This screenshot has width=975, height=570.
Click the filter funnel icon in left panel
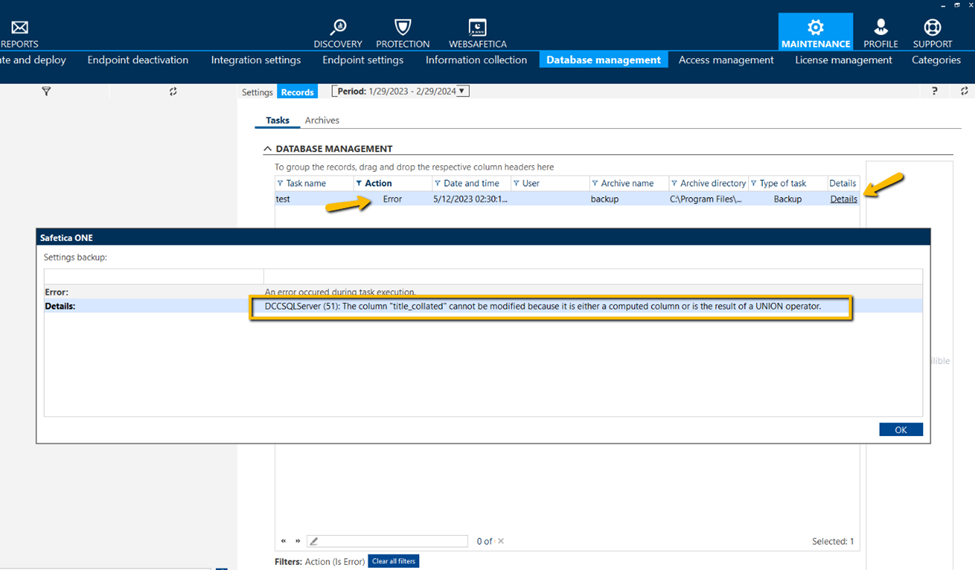tap(46, 91)
